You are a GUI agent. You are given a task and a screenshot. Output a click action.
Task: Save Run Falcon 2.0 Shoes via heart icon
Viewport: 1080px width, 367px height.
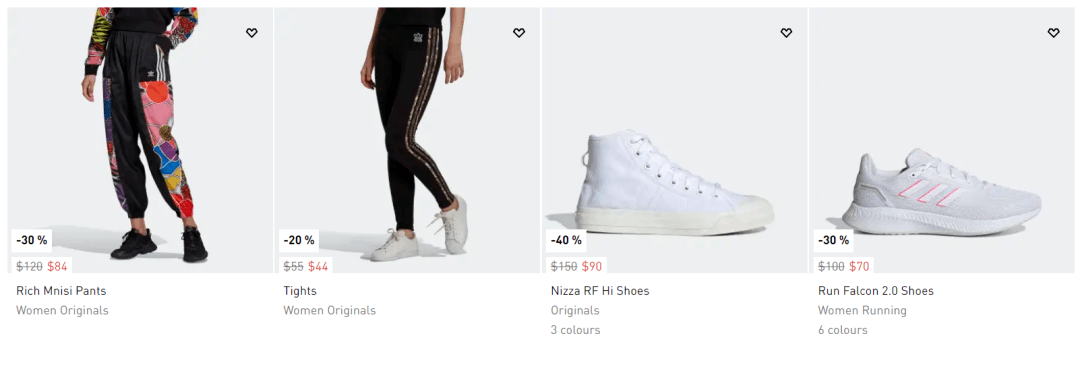[1053, 32]
